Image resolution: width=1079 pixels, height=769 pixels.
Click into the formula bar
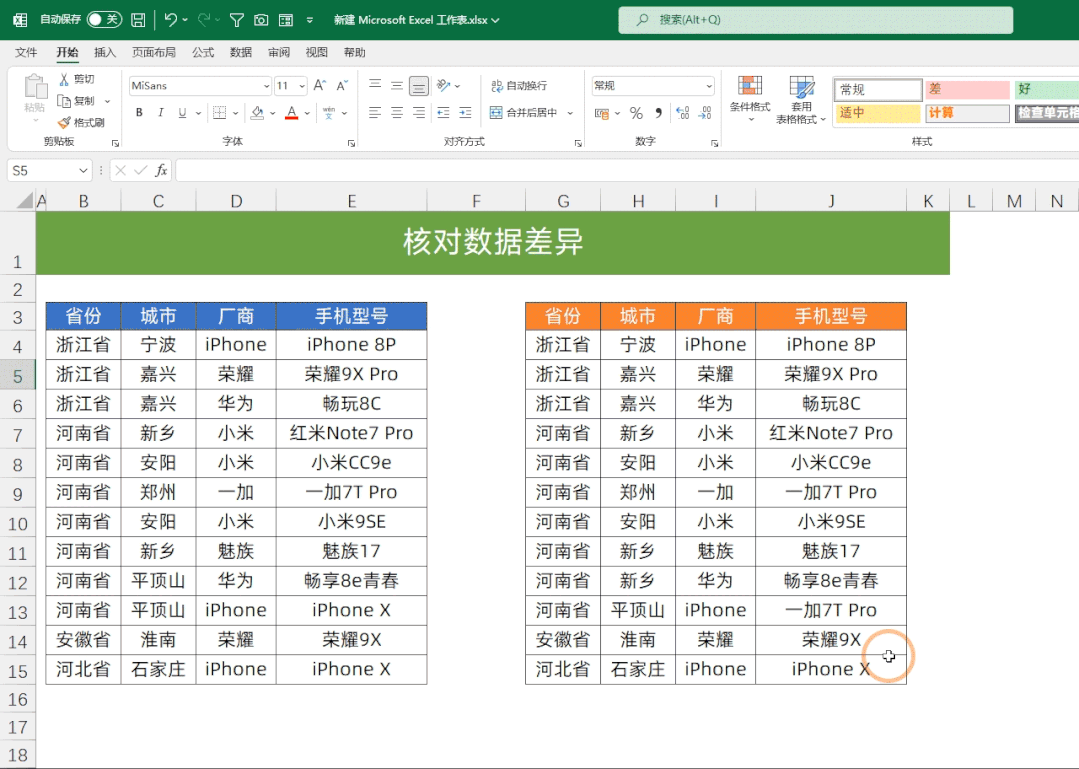(x=626, y=171)
